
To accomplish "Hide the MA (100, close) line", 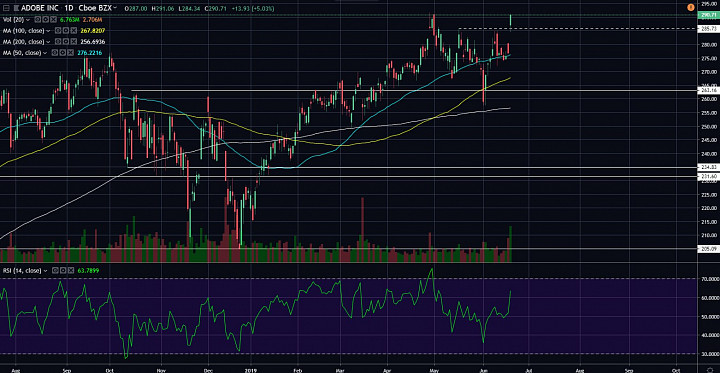I will (x=58, y=31).
